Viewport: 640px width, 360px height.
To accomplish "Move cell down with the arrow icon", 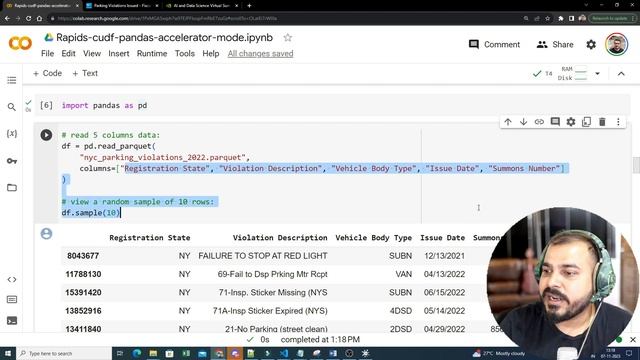I will coord(523,122).
